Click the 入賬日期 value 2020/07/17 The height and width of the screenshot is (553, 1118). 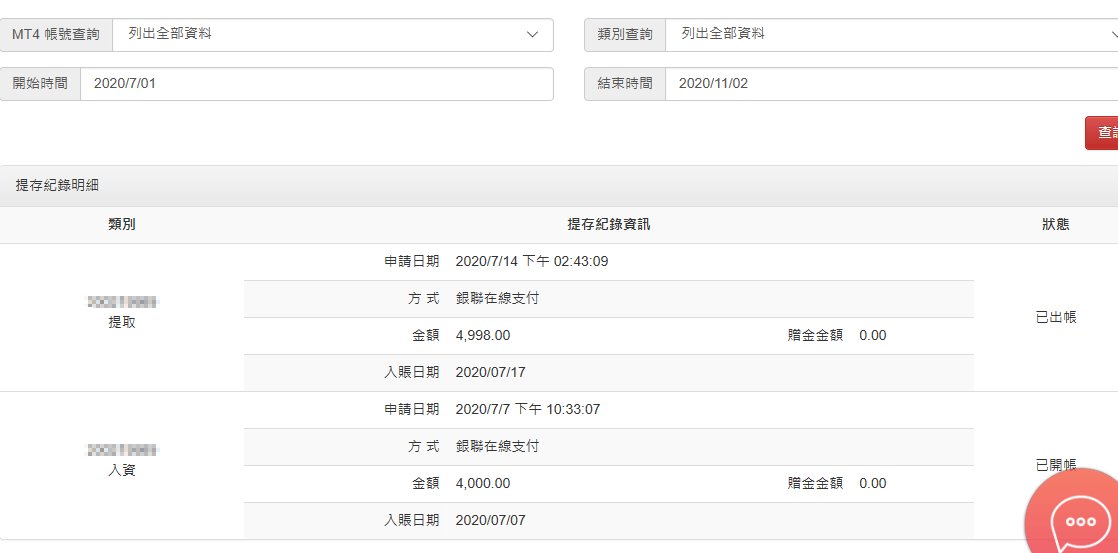[491, 373]
